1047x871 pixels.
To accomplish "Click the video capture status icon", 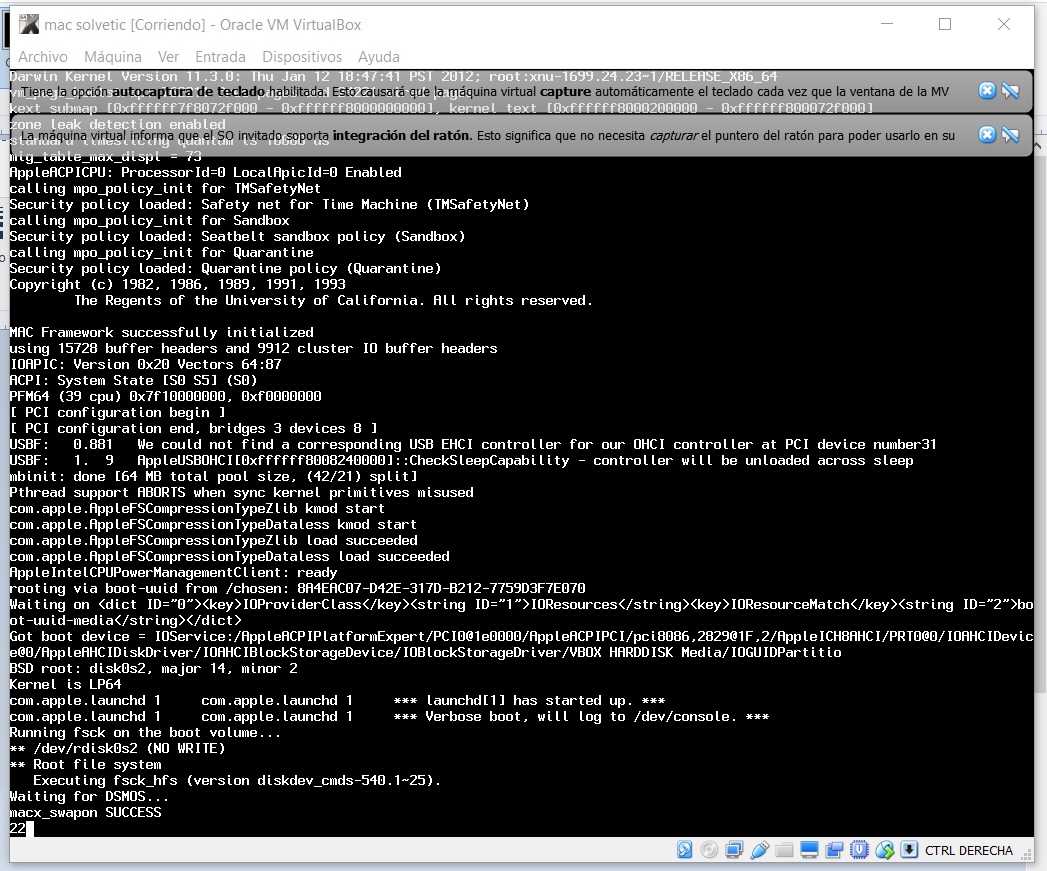I will click(x=834, y=850).
